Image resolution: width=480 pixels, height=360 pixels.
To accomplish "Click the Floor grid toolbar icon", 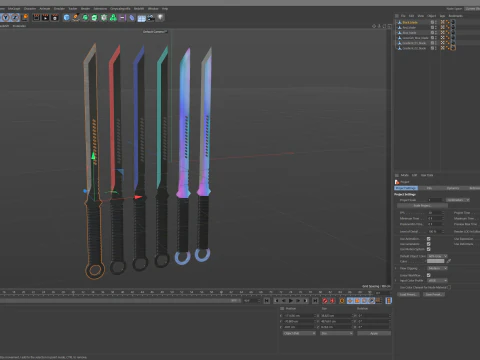I will 142,18.
